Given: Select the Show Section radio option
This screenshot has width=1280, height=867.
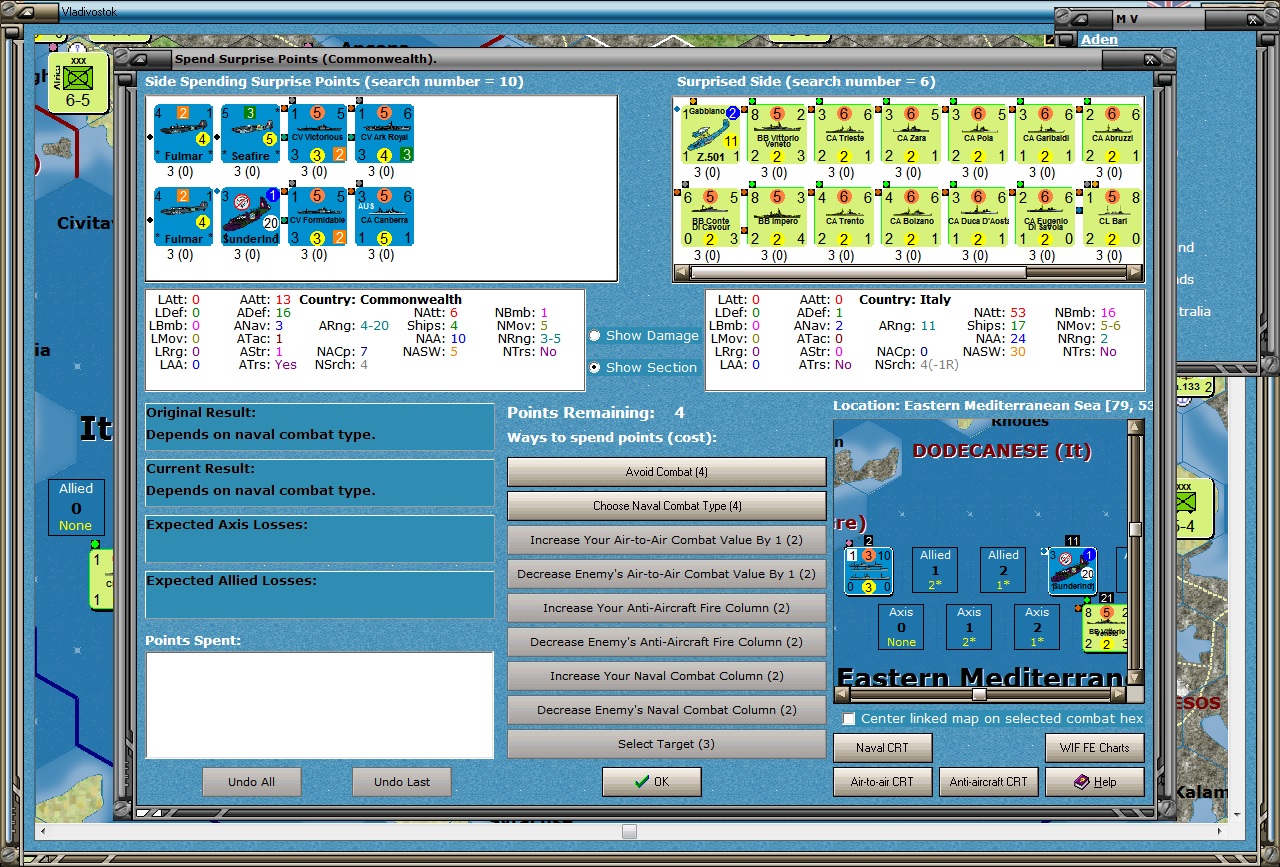Looking at the screenshot, I should click(x=595, y=368).
